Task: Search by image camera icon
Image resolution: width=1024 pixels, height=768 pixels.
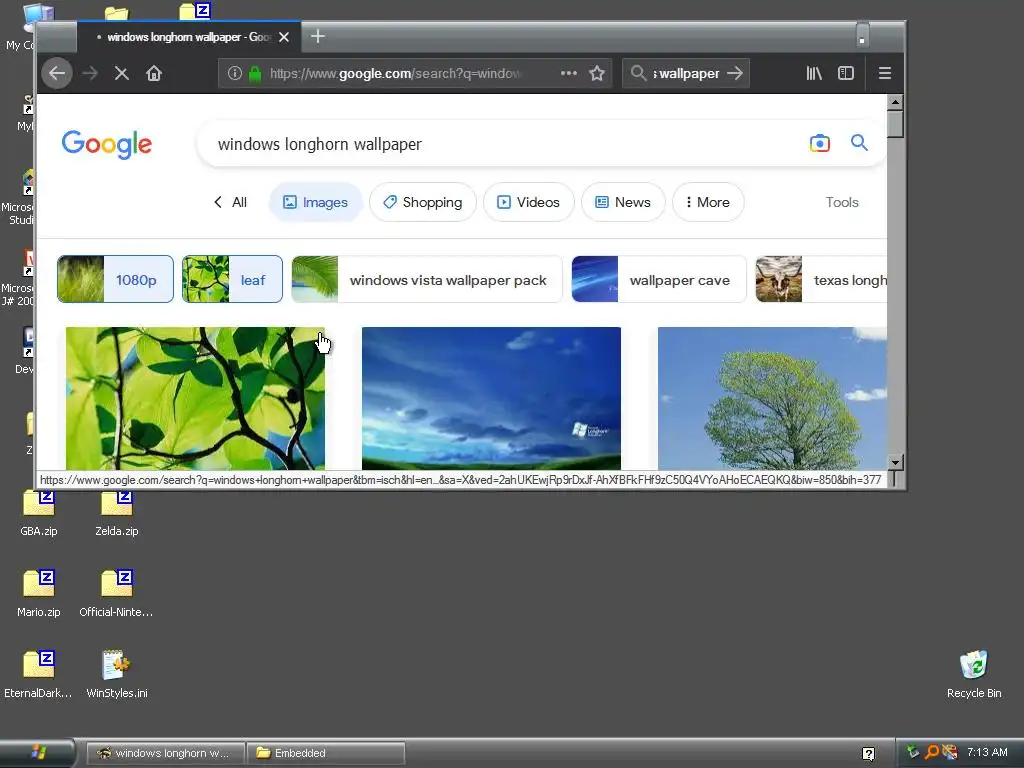Action: point(820,143)
